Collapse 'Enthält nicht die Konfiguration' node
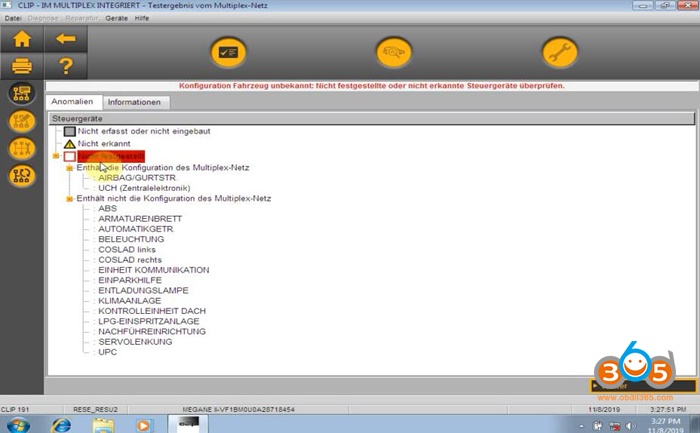Screen dimensions: 700x433 (69, 198)
